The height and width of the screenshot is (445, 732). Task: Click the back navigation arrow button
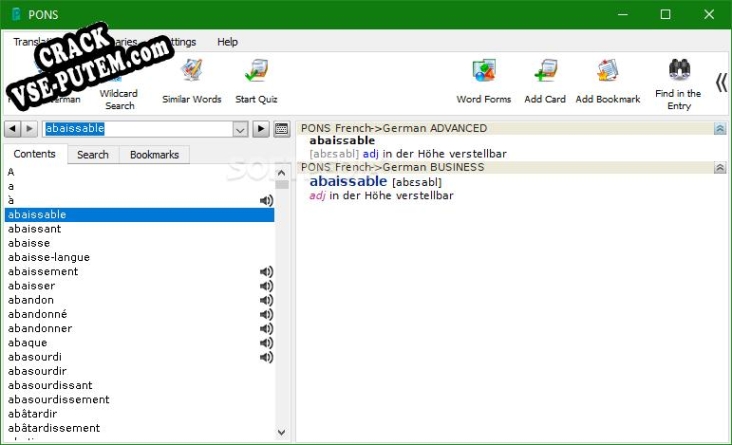[12, 129]
